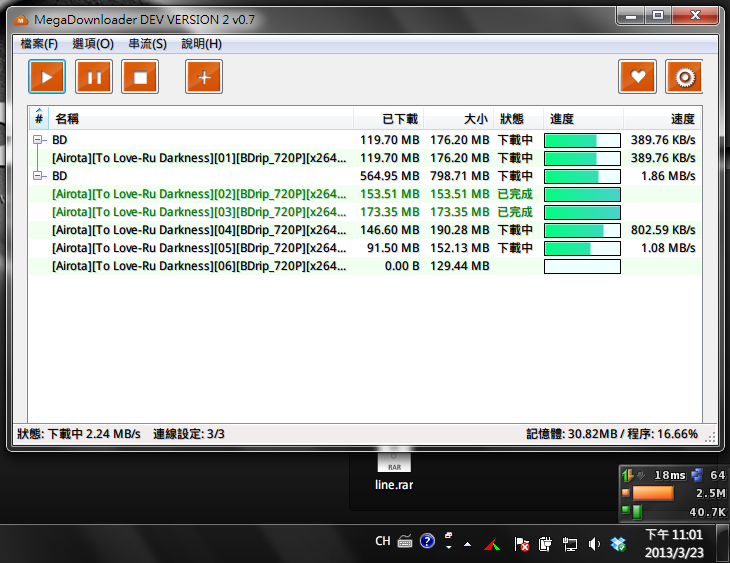The width and height of the screenshot is (730, 563).
Task: Click the 129.44 MB size cell
Action: coord(460,266)
